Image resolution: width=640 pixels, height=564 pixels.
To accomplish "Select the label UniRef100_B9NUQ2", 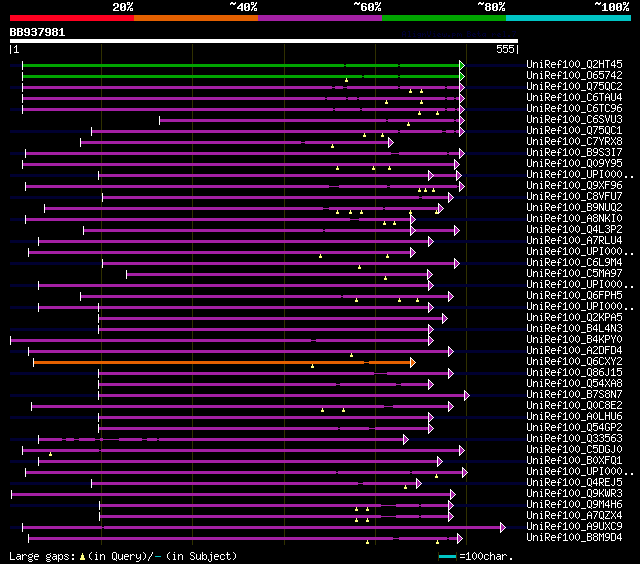I will pyautogui.click(x=574, y=208).
